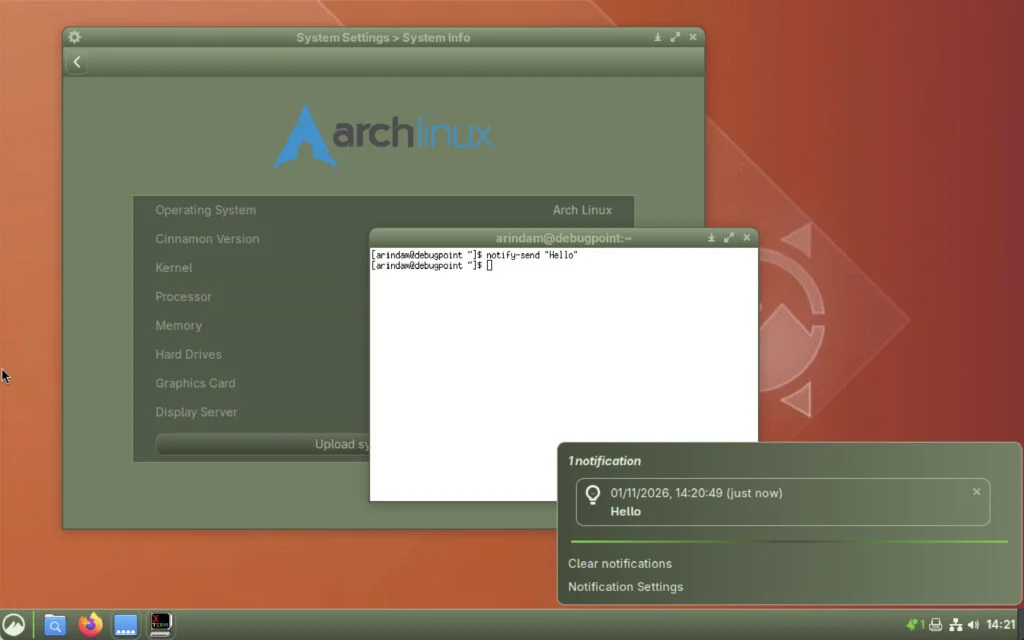Click the green notification bell showing 1
Viewport: 1024px width, 640px height.
(x=913, y=622)
